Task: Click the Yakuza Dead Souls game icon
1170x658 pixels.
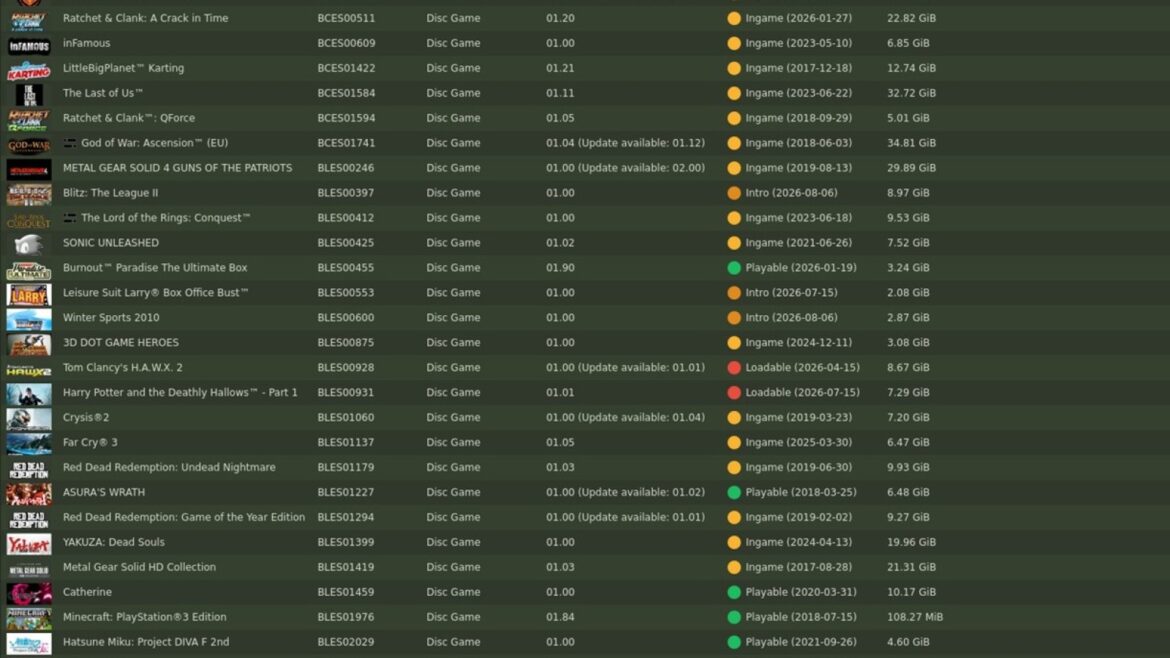Action: click(x=29, y=545)
